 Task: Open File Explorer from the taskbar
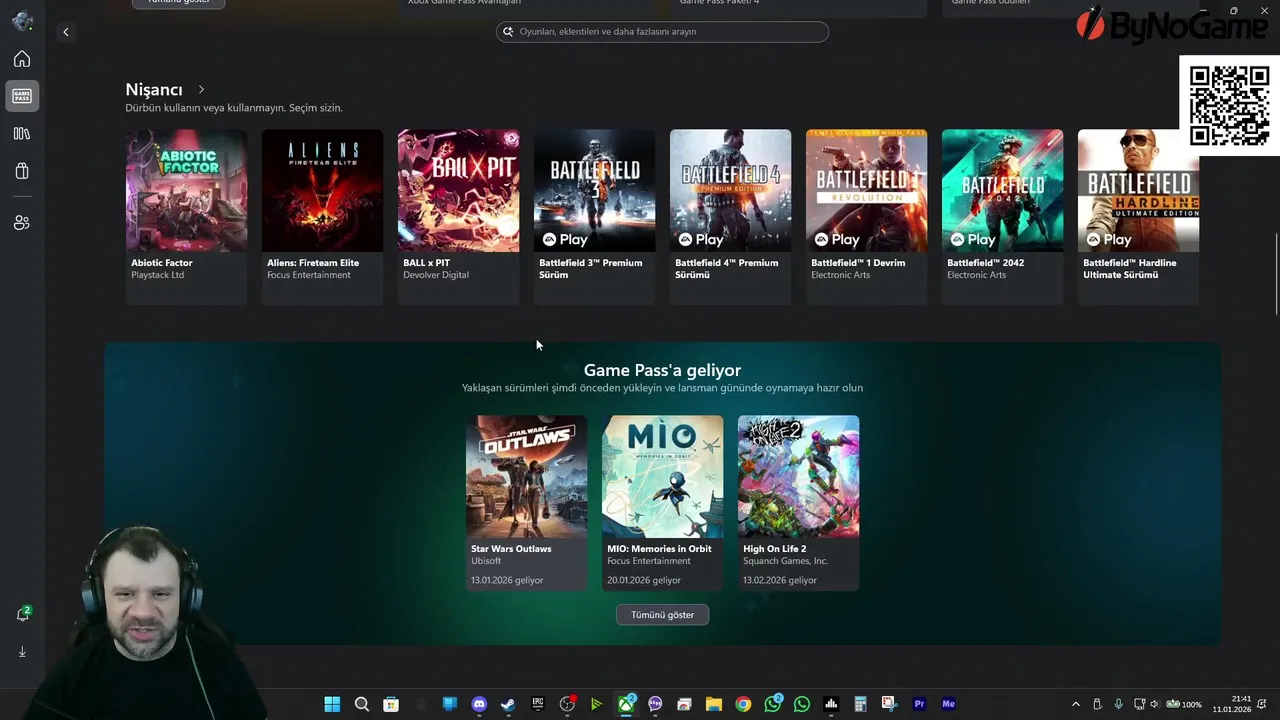point(714,704)
